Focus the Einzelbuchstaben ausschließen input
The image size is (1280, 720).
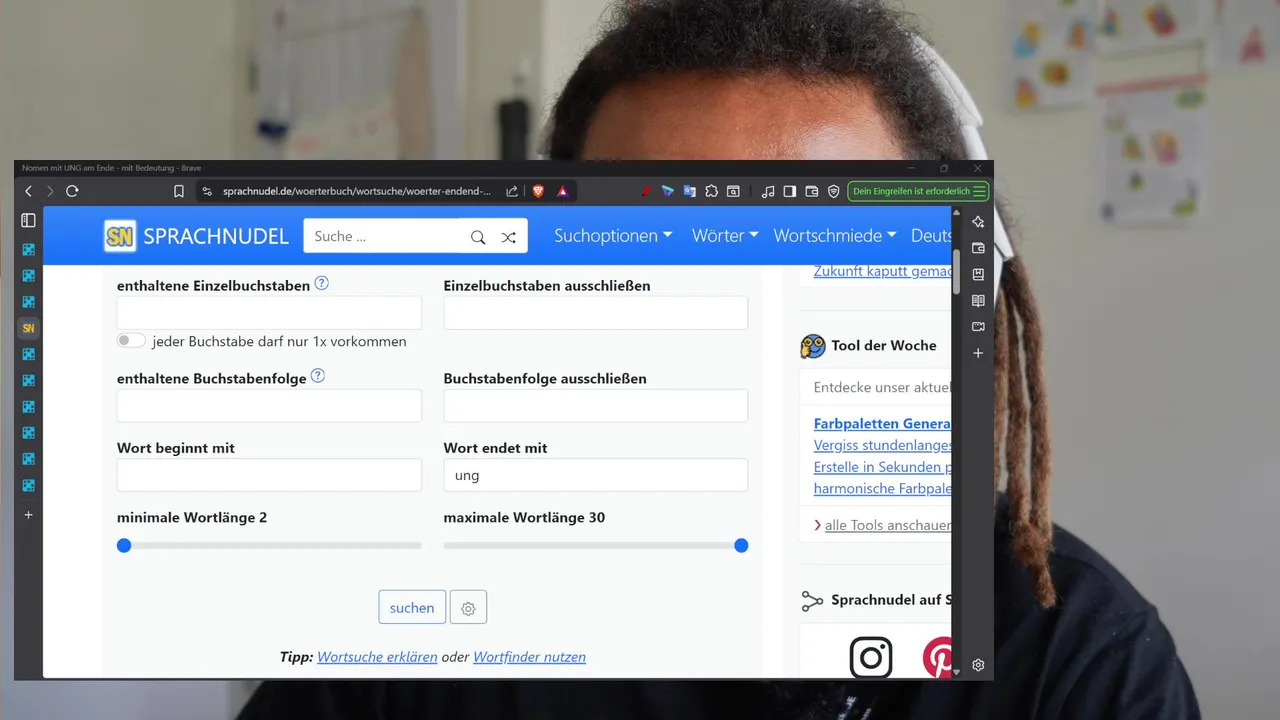point(596,313)
